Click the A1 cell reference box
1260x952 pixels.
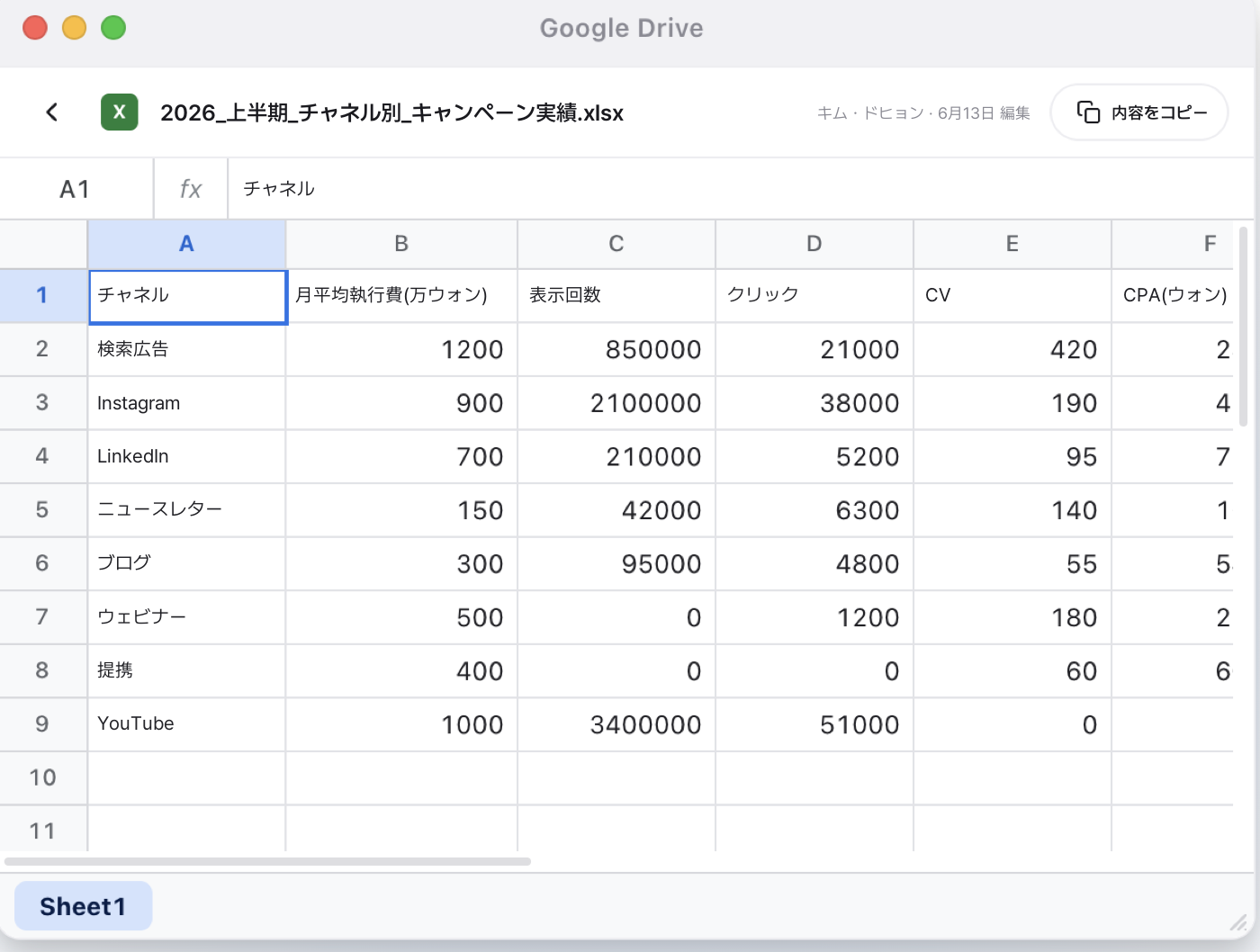76,189
